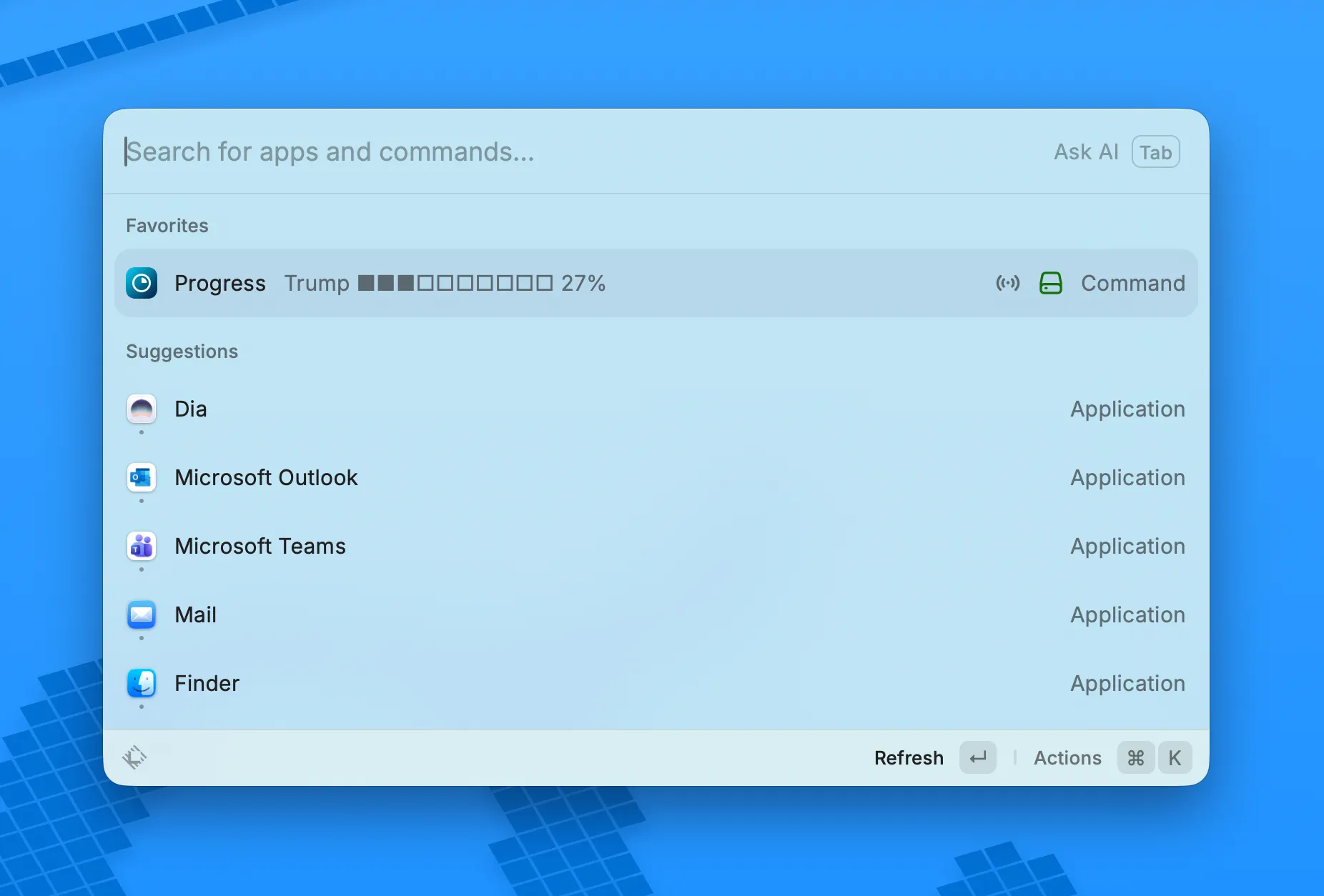The image size is (1324, 896).
Task: Click the Mail envelope icon
Action: pos(142,614)
